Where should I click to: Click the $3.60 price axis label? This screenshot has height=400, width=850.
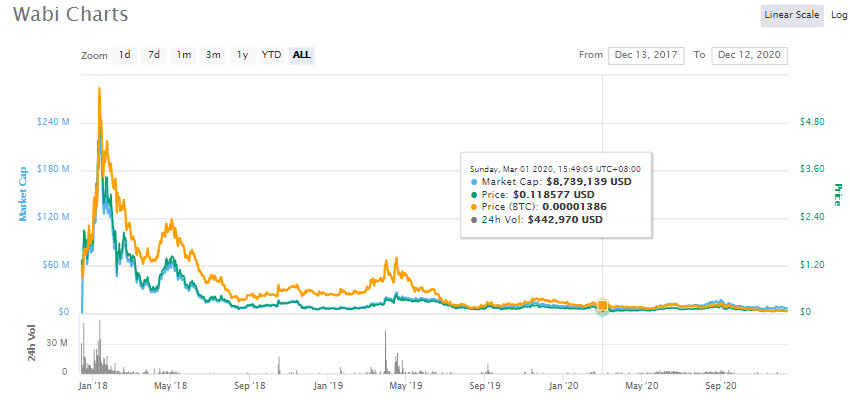coord(812,169)
